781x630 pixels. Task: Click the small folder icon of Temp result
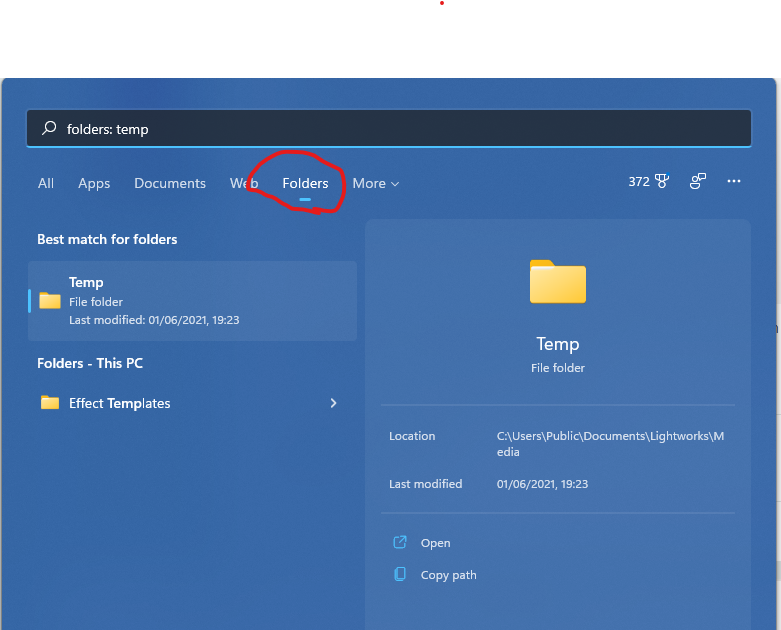point(50,301)
